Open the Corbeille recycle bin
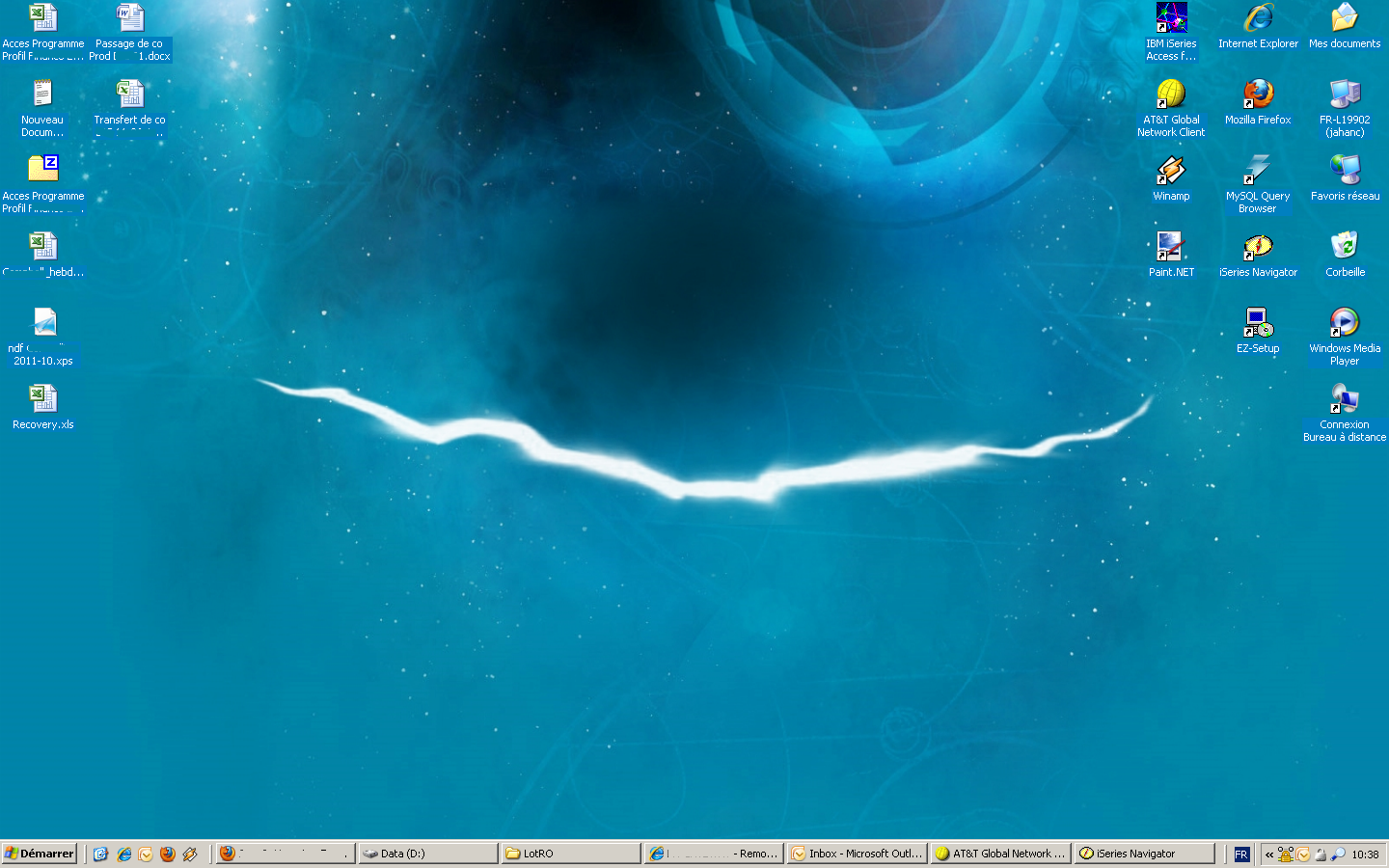 pyautogui.click(x=1345, y=248)
